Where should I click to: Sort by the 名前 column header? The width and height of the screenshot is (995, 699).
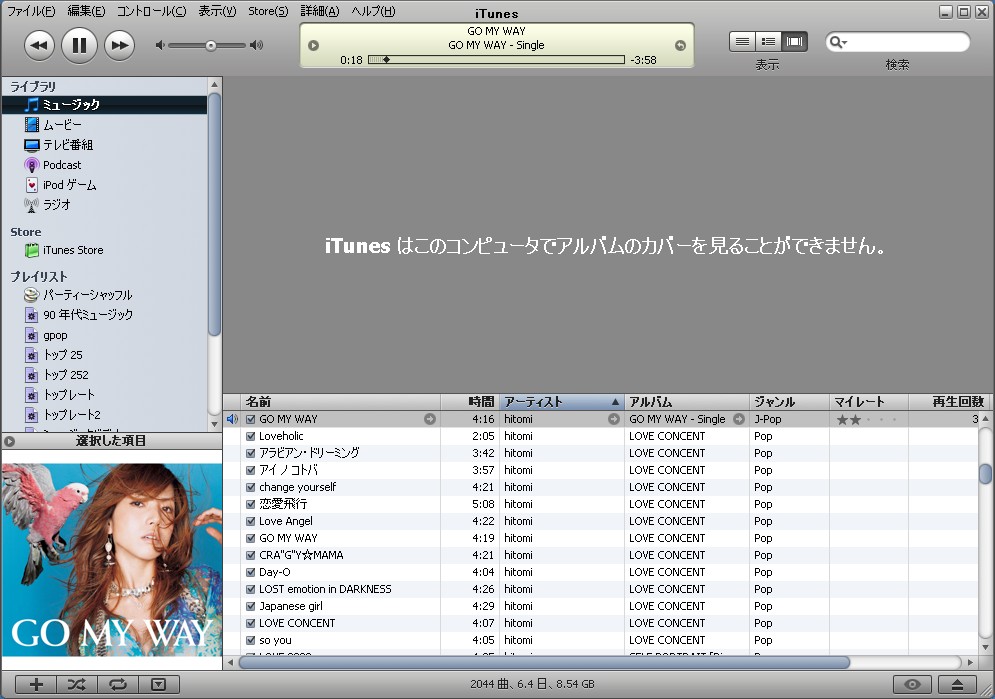(341, 402)
